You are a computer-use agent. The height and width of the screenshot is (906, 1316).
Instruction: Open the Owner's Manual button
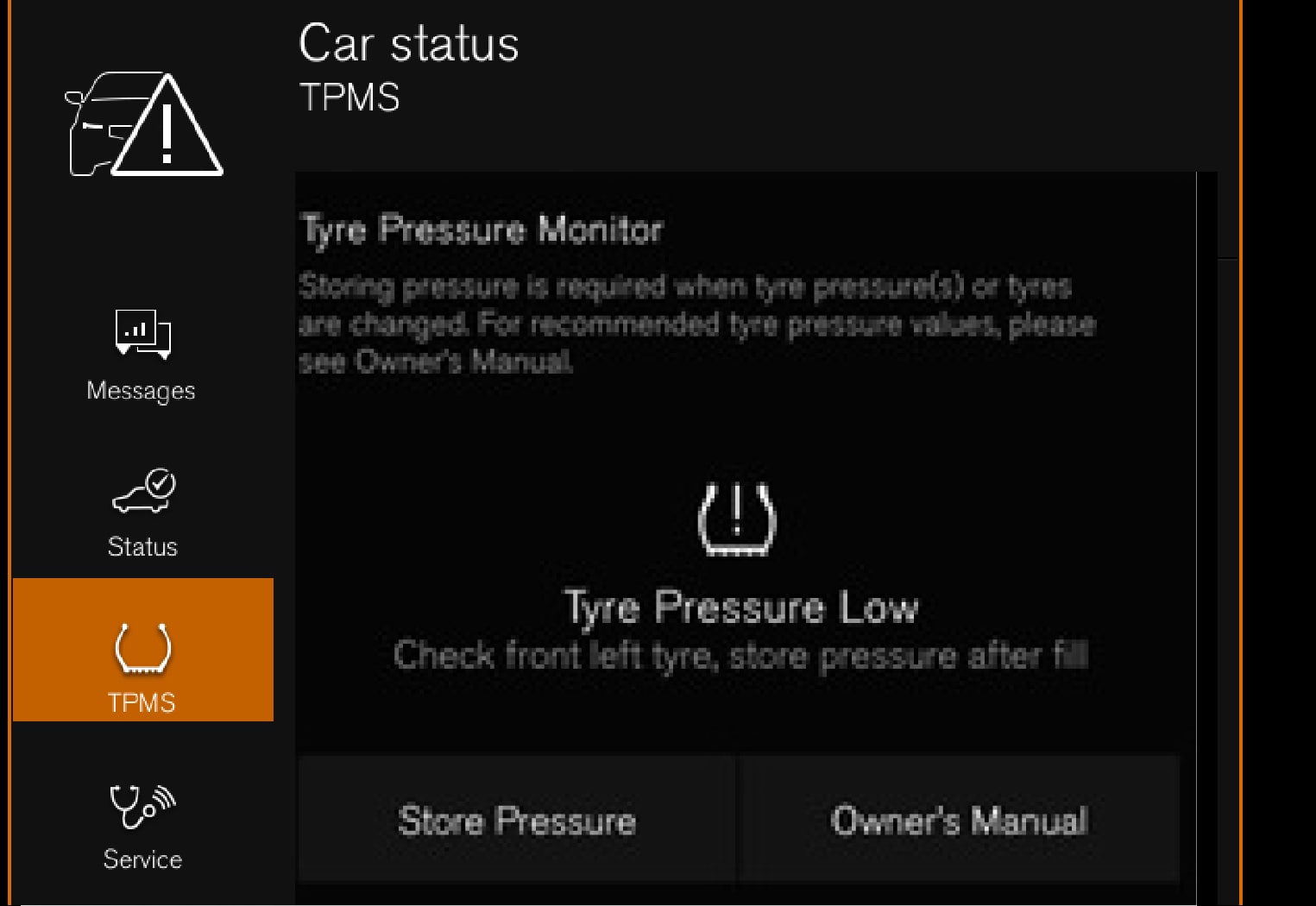(x=959, y=820)
